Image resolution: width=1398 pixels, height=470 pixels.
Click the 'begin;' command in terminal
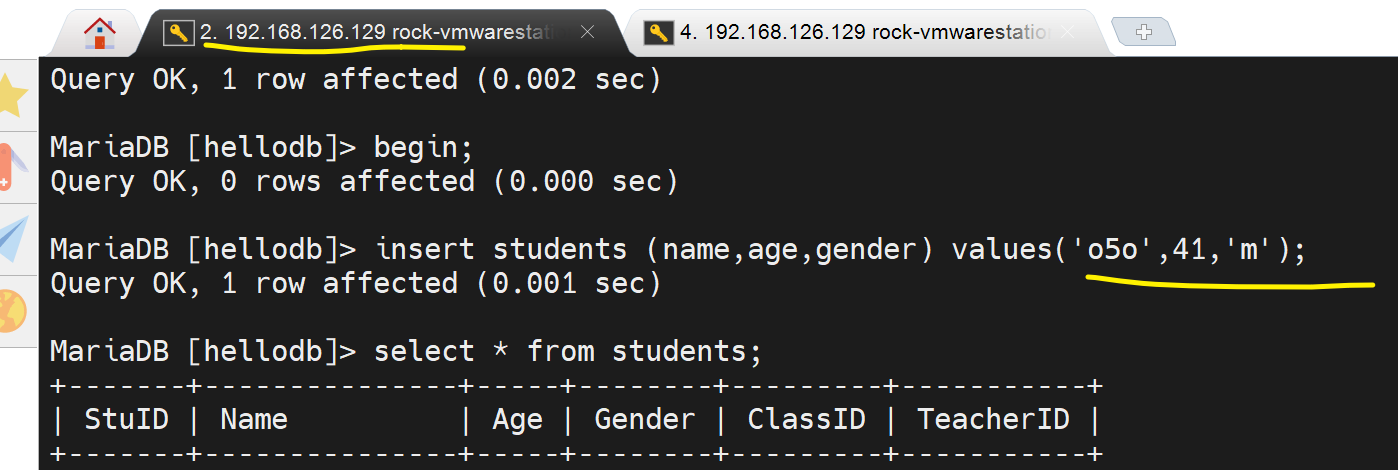pyautogui.click(x=423, y=148)
